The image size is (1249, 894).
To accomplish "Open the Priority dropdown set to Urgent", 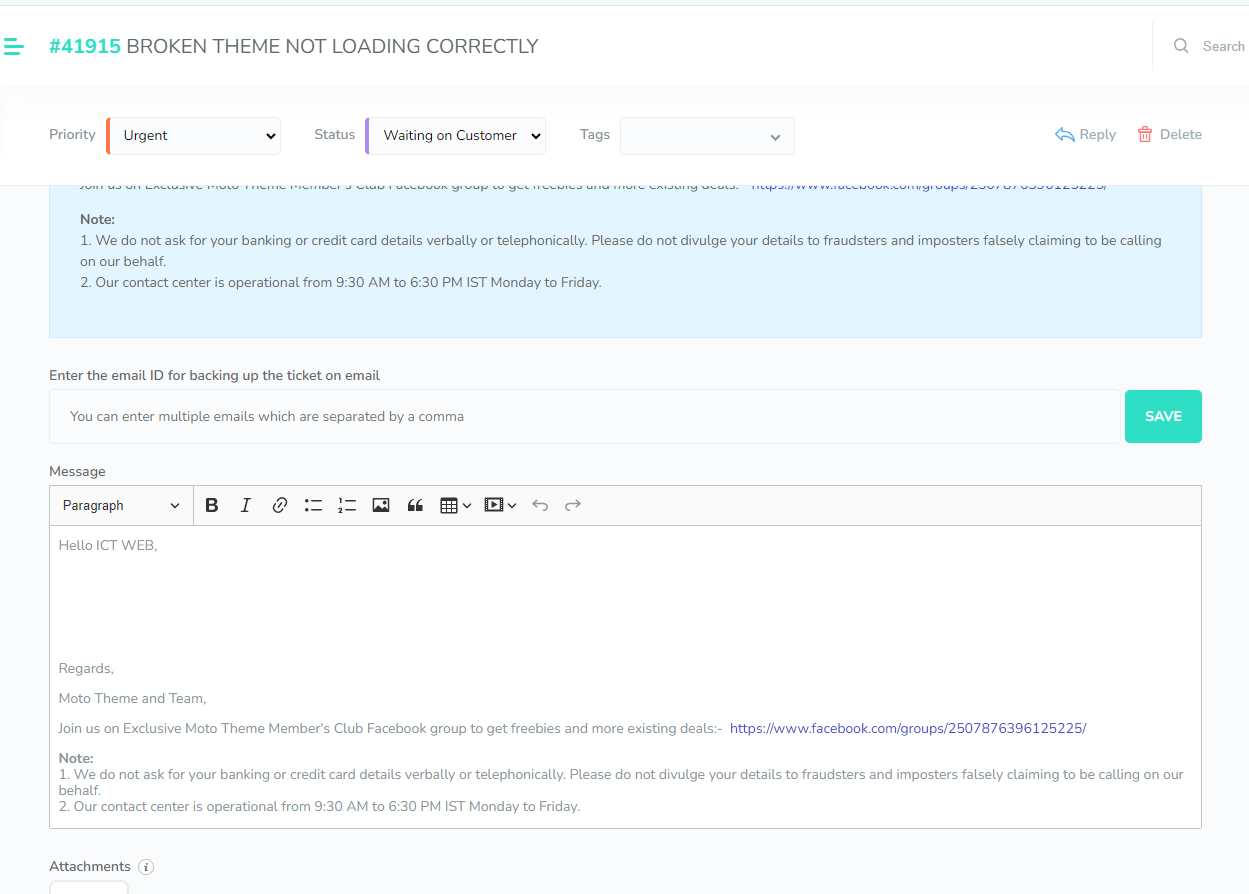I will [194, 136].
